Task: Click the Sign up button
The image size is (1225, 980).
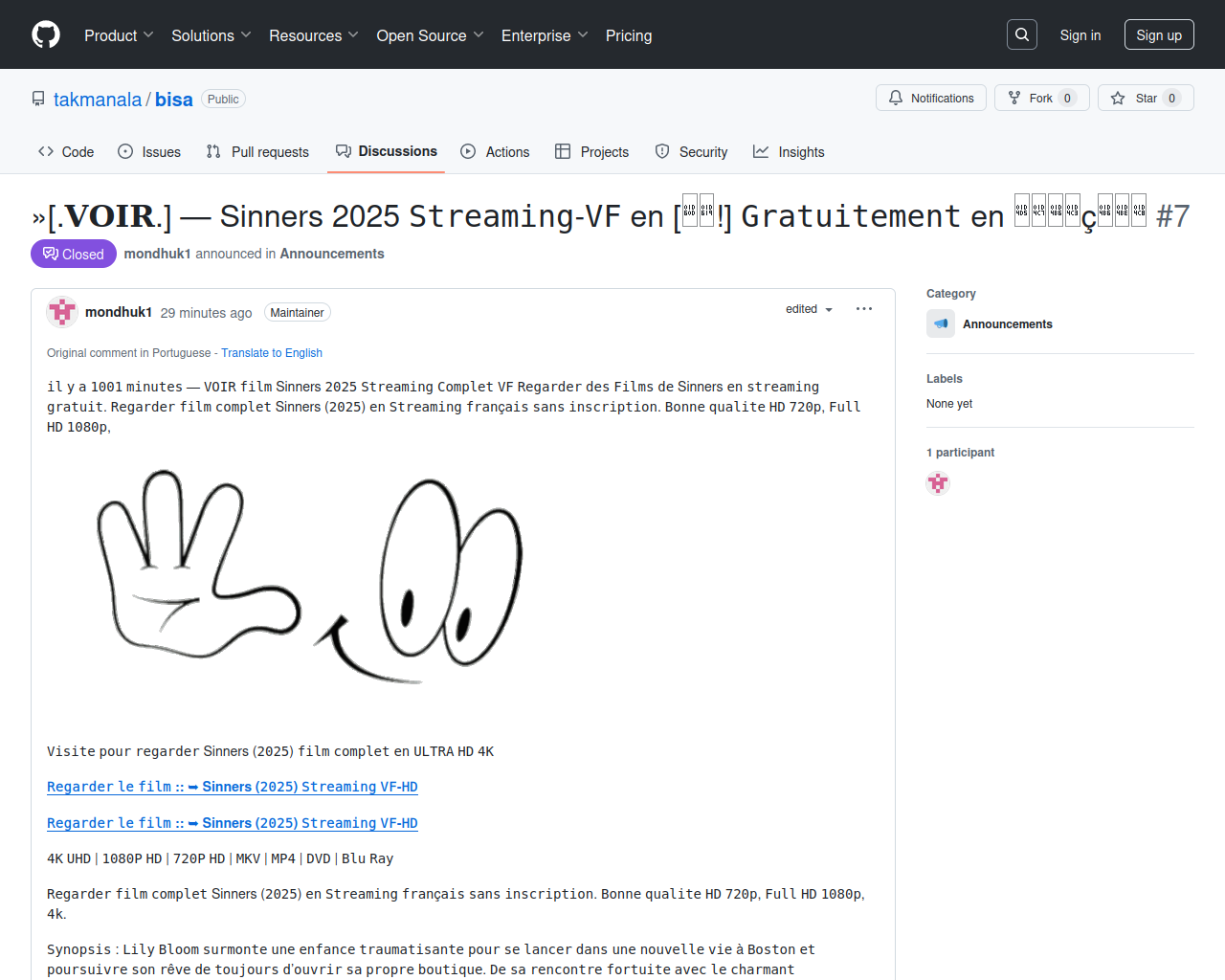Action: coord(1159,34)
